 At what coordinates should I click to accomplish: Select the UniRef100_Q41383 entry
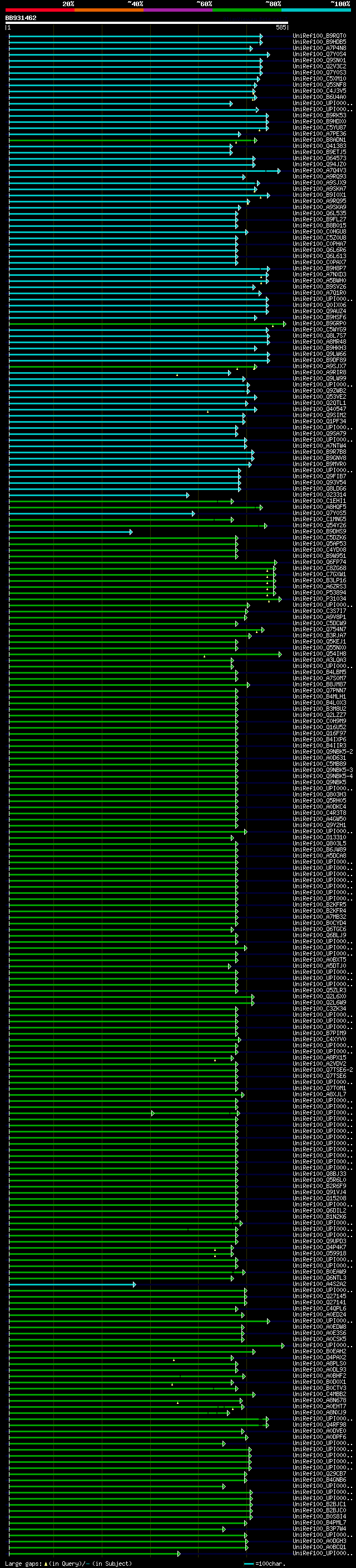click(x=319, y=146)
